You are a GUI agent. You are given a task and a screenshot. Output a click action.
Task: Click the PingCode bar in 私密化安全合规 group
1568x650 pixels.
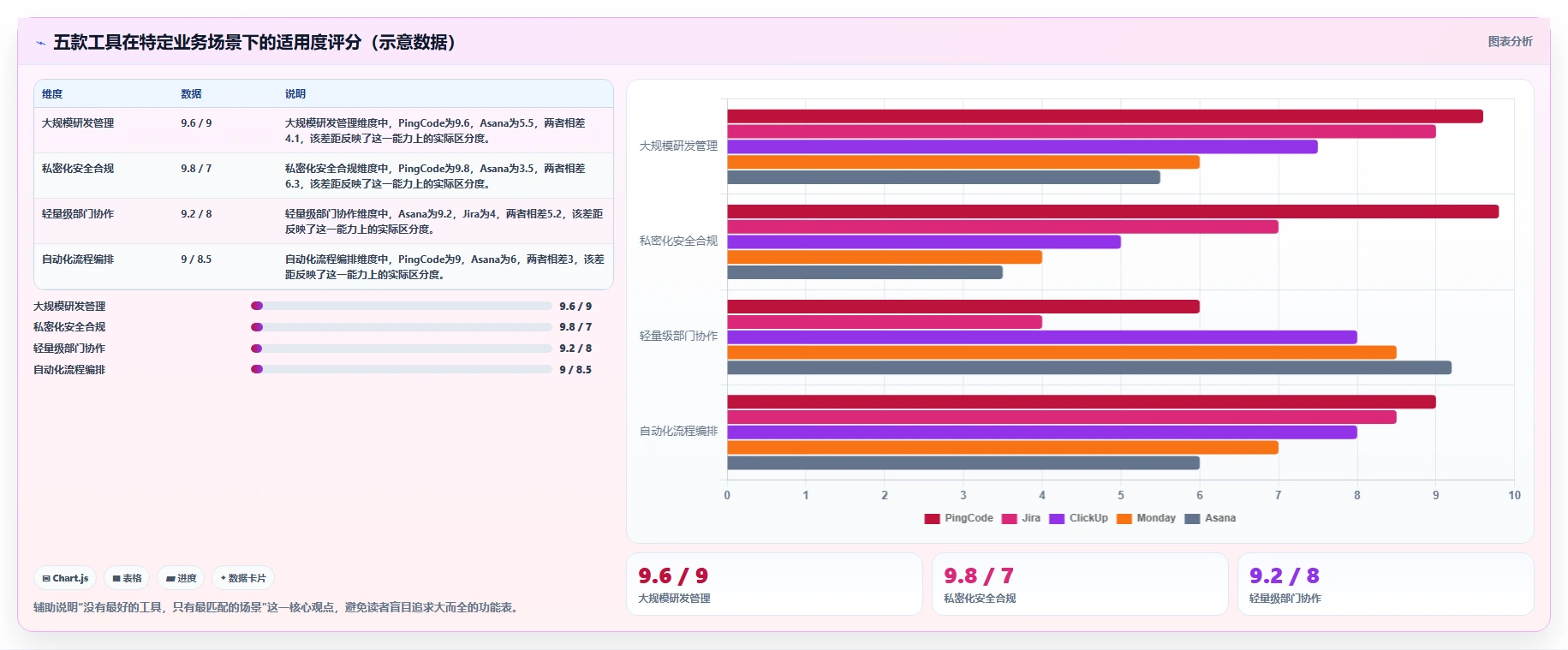(1112, 212)
